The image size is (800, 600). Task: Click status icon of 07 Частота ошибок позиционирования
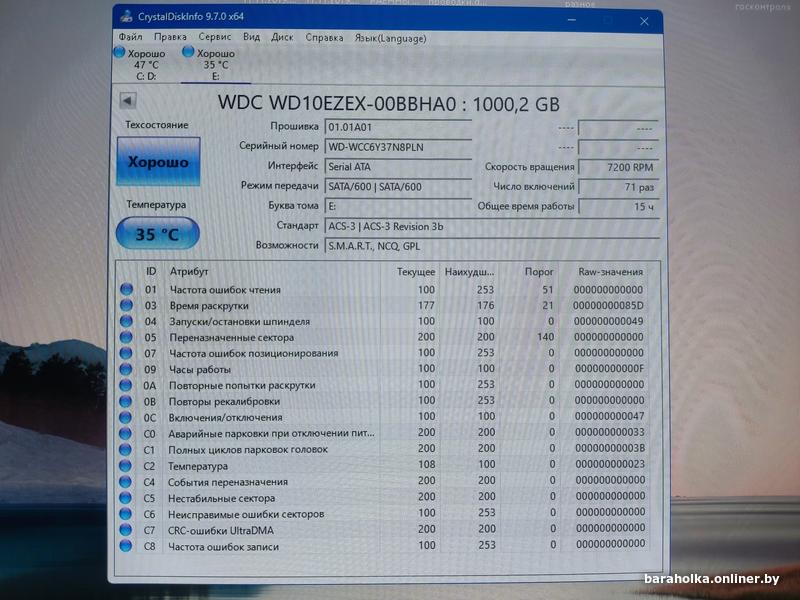126,353
